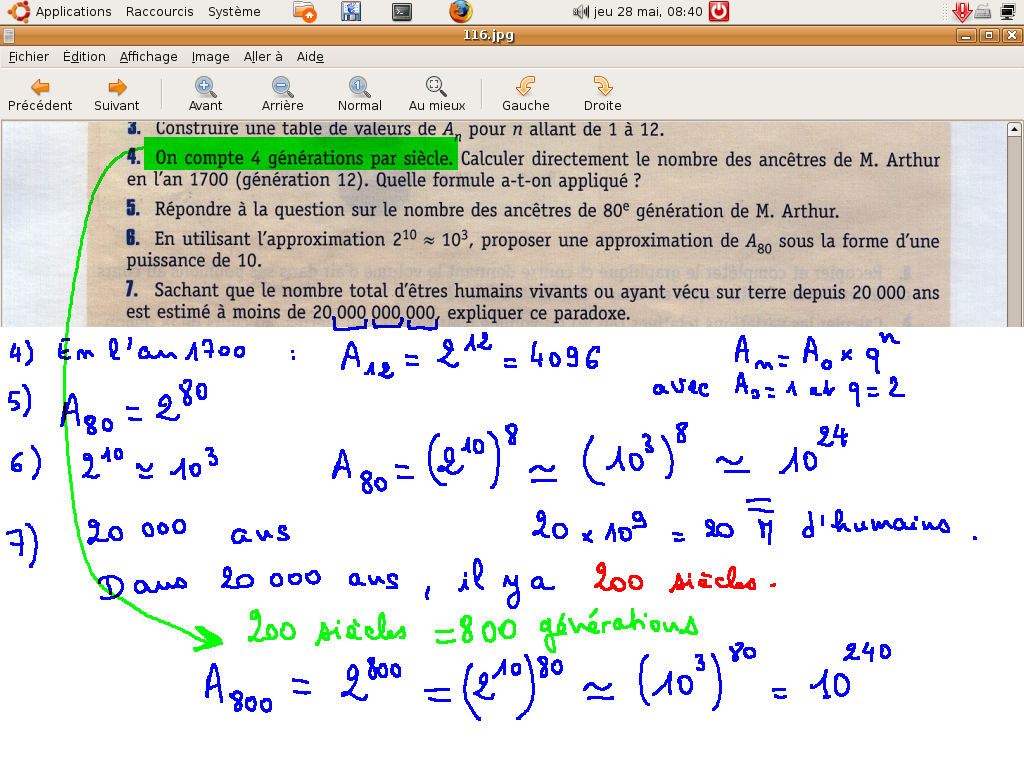
Task: Click the volume speaker icon
Action: (581, 12)
